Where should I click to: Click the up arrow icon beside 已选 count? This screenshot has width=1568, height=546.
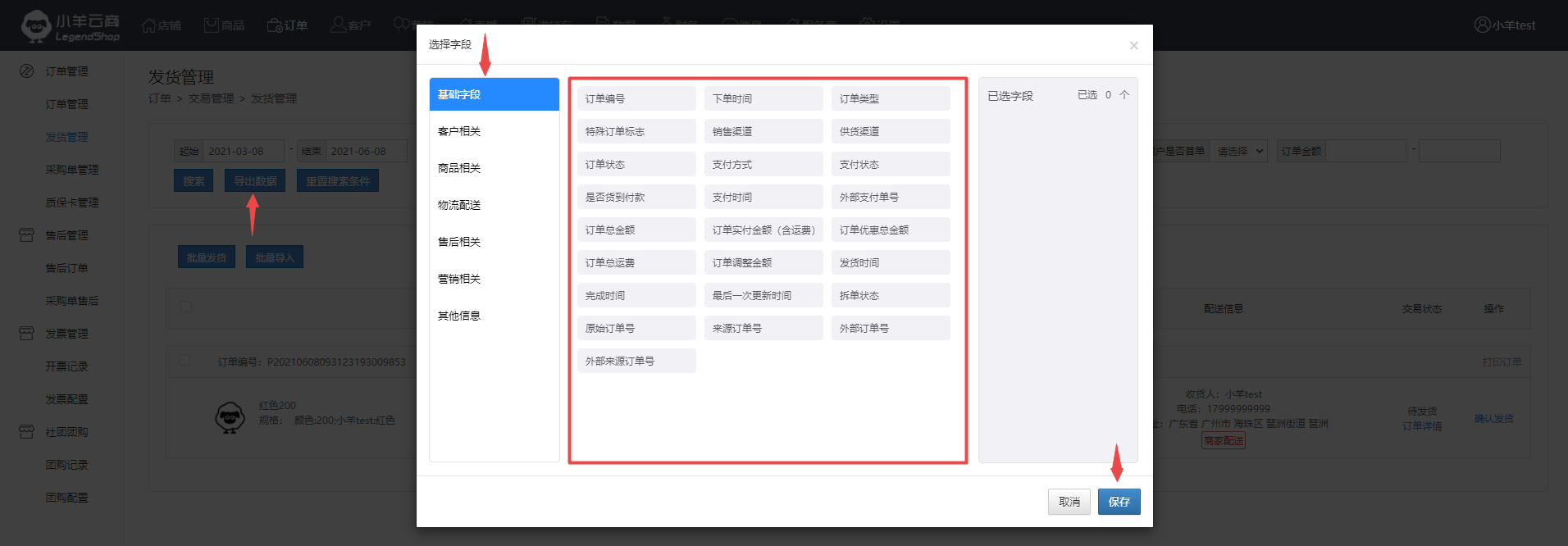tap(1124, 95)
